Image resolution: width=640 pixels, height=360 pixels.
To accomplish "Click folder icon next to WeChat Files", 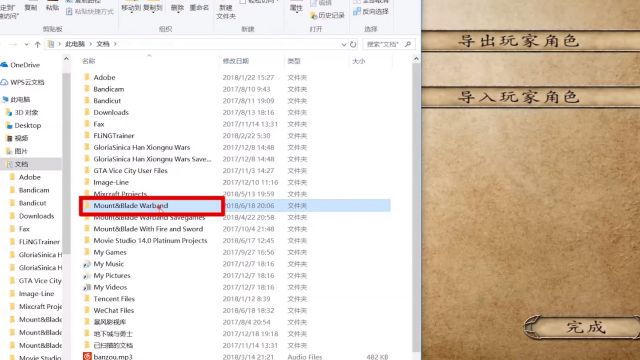I will (x=87, y=311).
